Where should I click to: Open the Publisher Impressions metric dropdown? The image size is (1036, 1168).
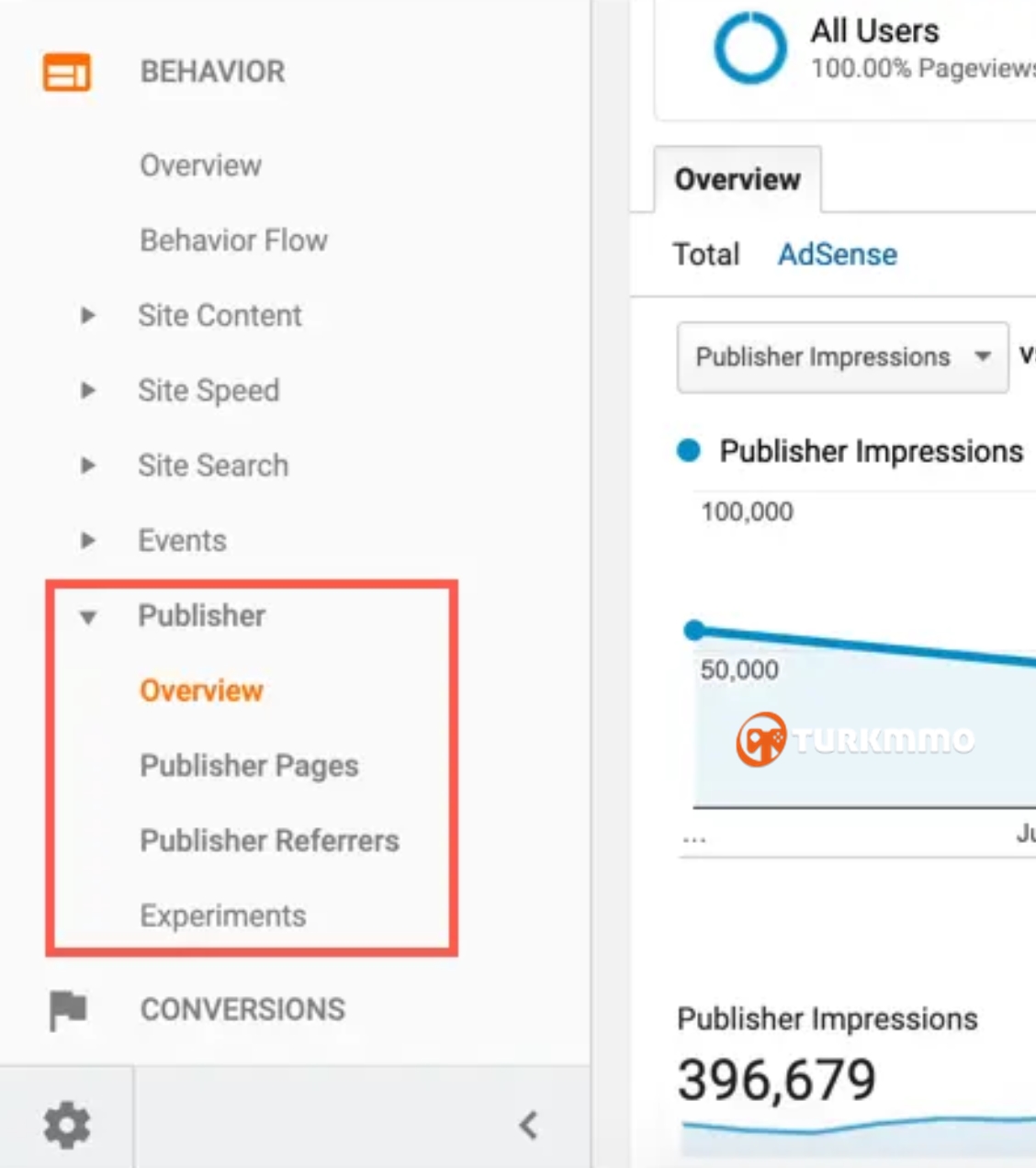click(843, 357)
